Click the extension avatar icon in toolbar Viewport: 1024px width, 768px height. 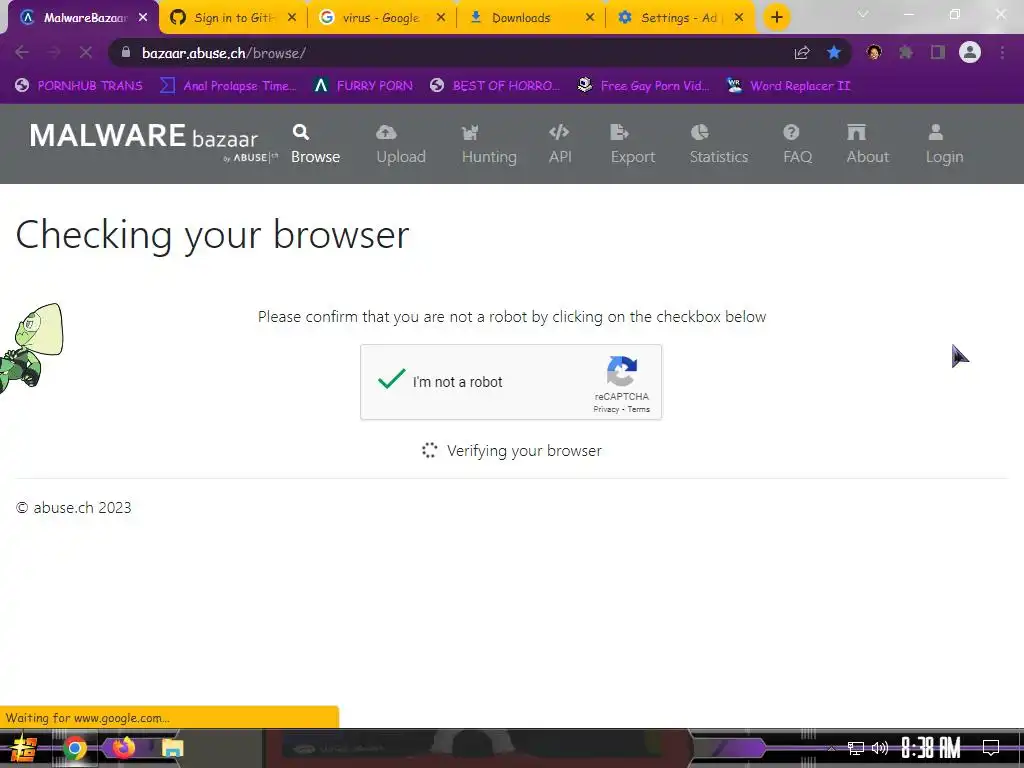874,53
